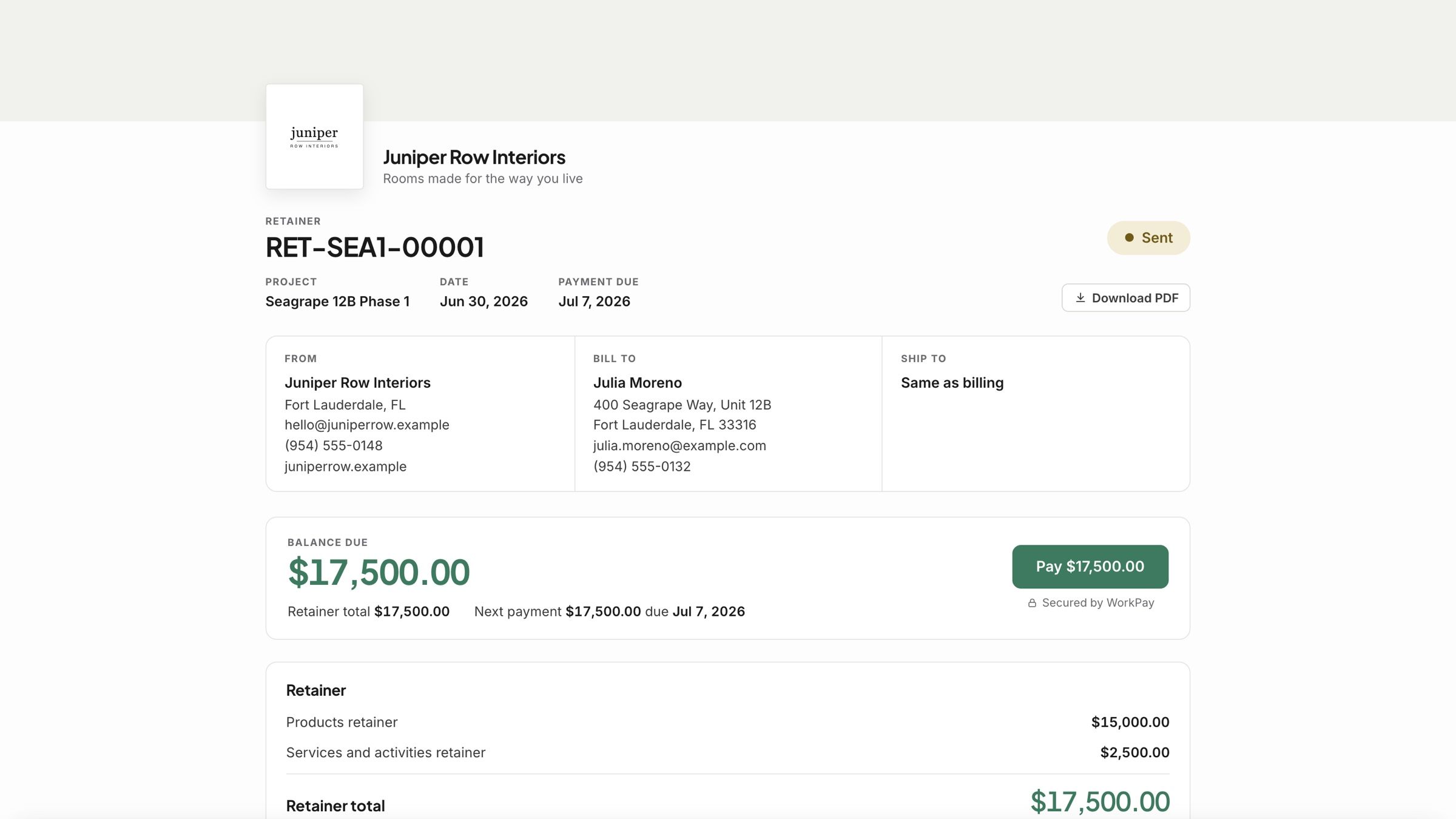Click the hello@juniperrow.example email address
Image resolution: width=1456 pixels, height=819 pixels.
coord(367,425)
